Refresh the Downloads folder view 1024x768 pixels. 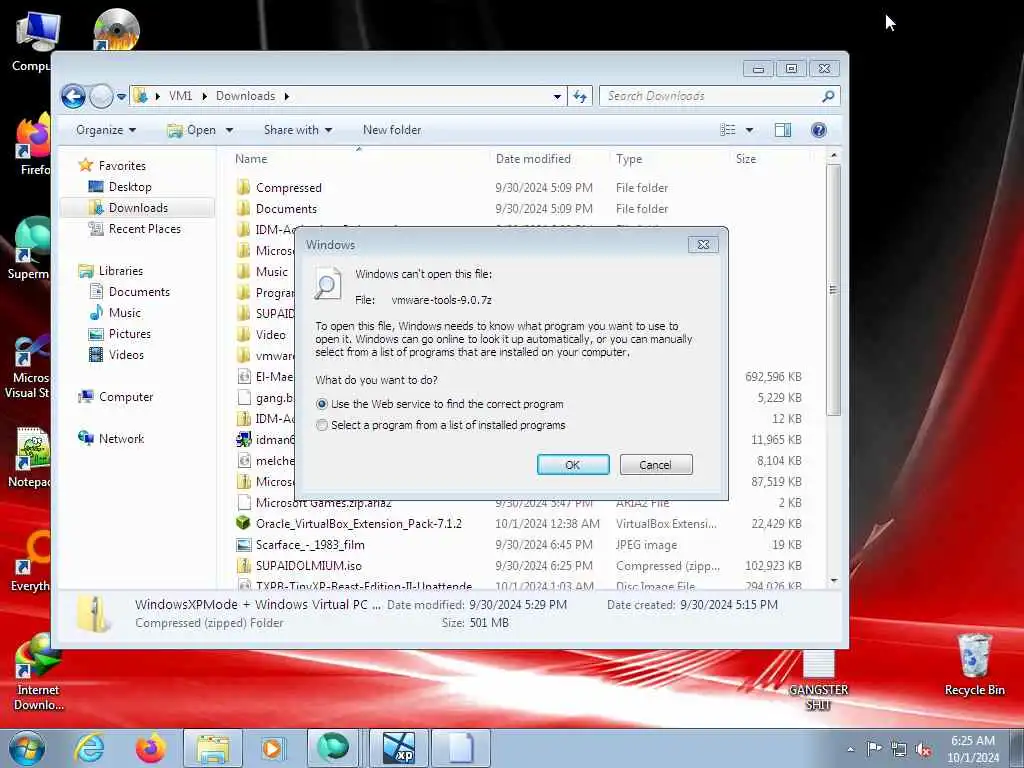tap(580, 96)
